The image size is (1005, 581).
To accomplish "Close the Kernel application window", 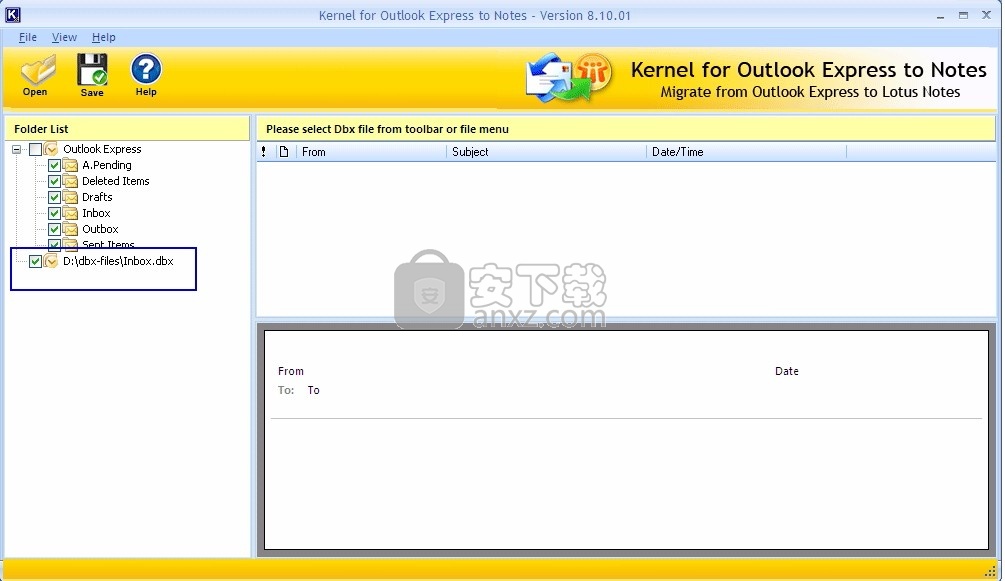I will pyautogui.click(x=986, y=15).
